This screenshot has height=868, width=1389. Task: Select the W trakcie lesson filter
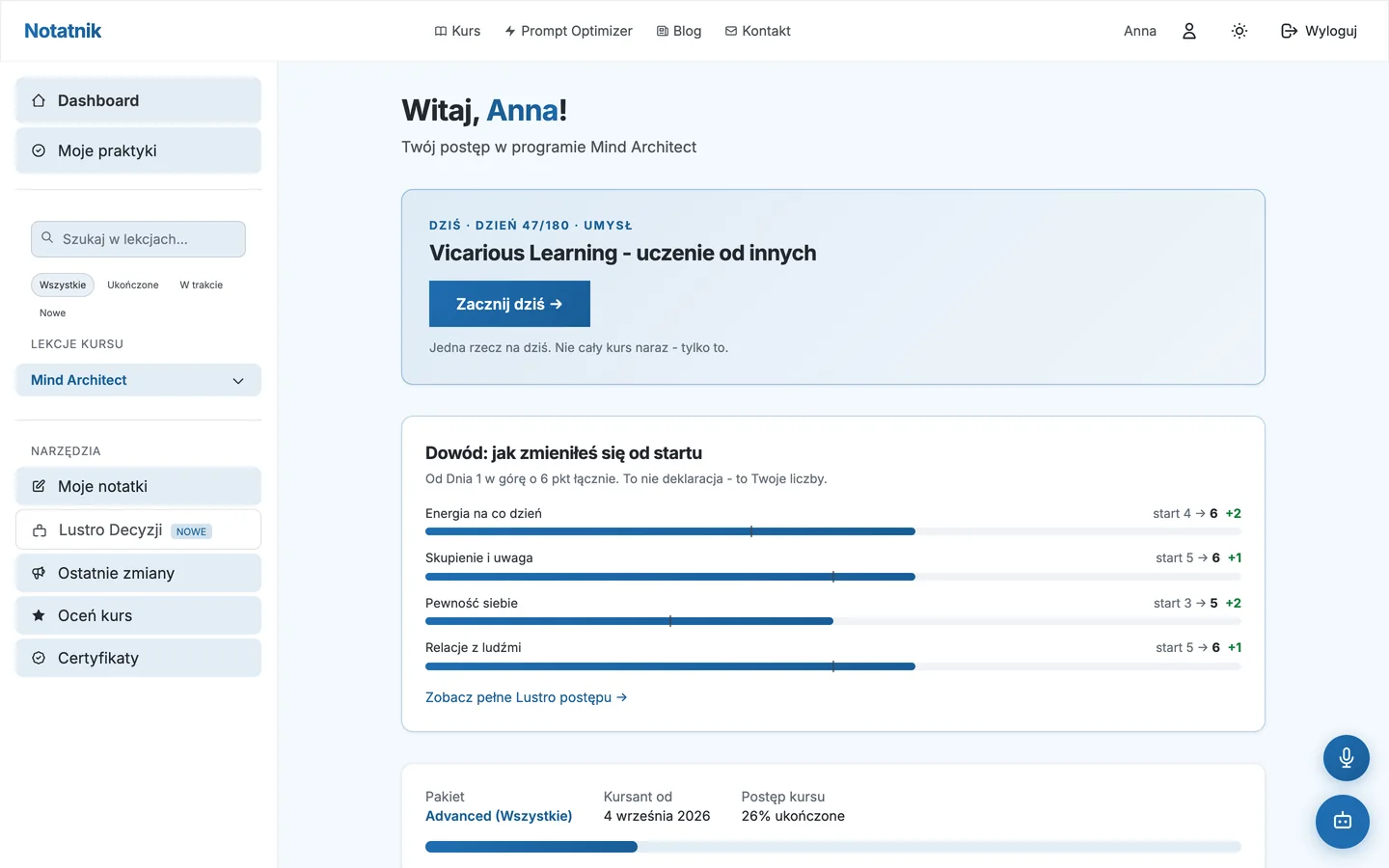201,285
